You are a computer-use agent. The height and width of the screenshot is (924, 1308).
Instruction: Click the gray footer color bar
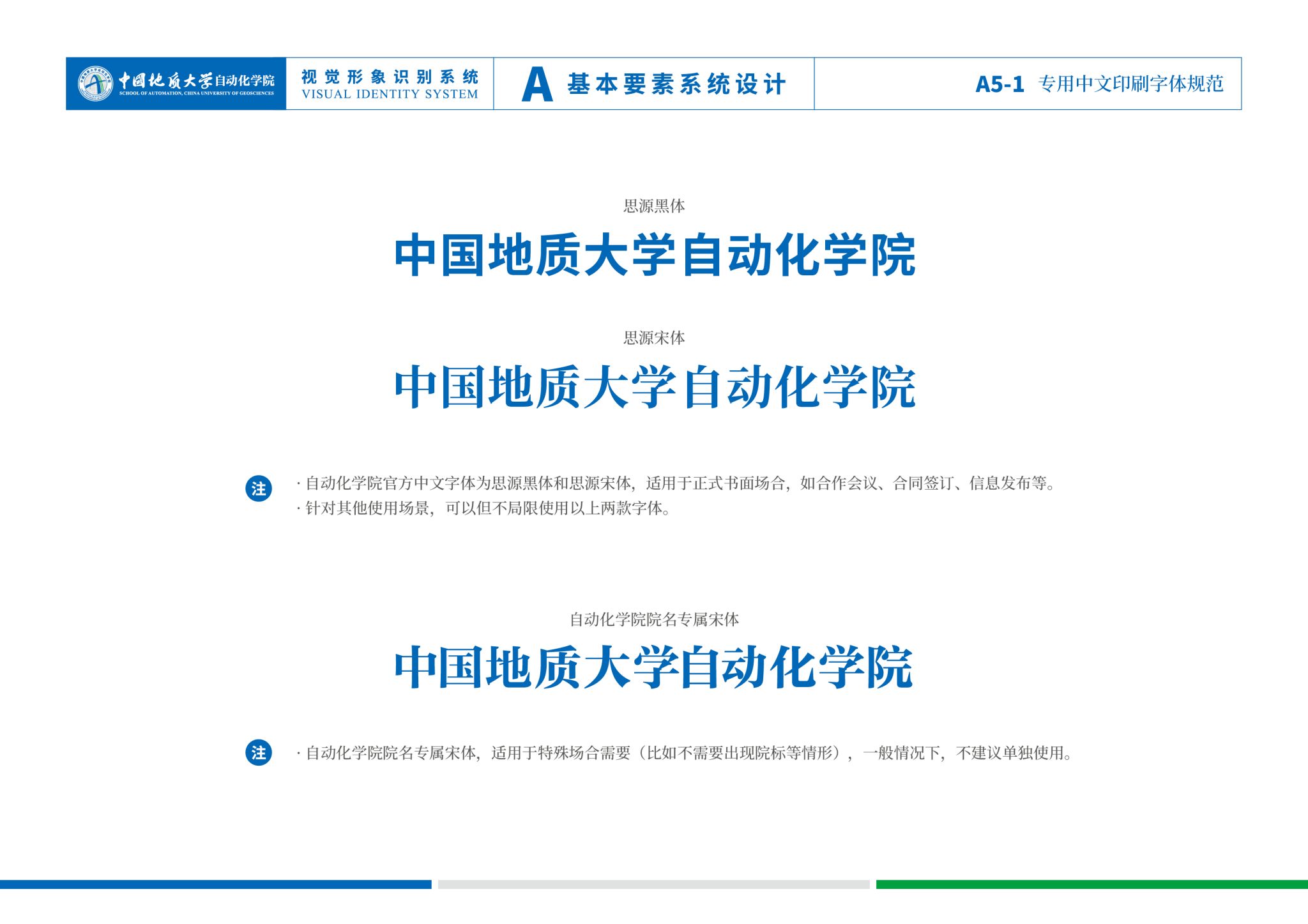pyautogui.click(x=653, y=884)
